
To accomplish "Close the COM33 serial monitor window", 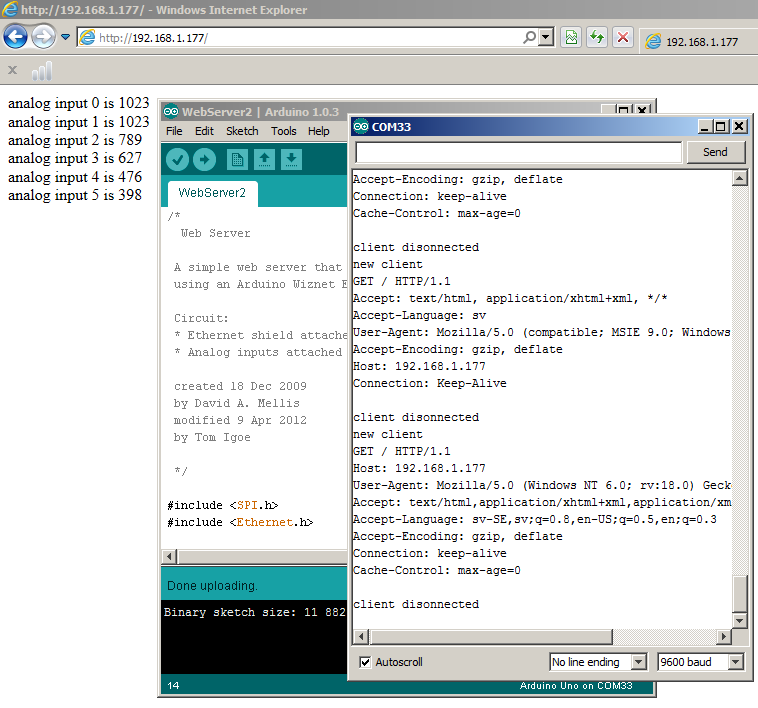I will (x=739, y=127).
